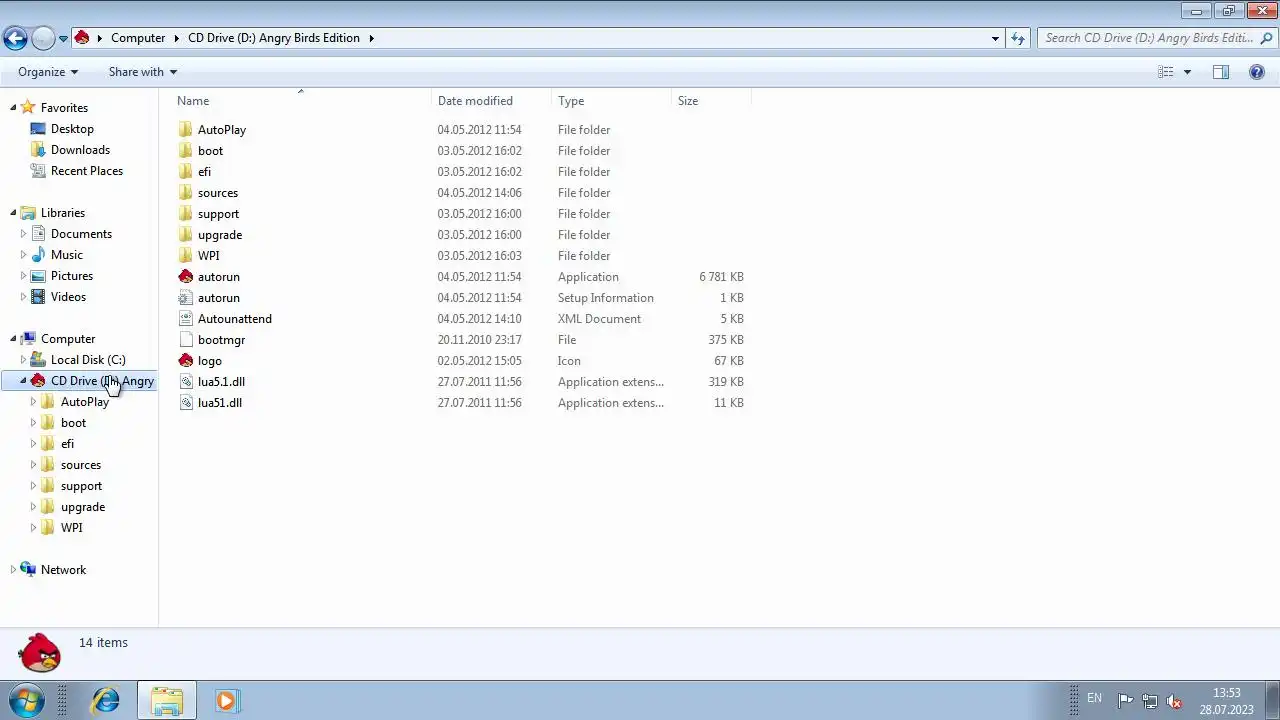The width and height of the screenshot is (1280, 720).
Task: Click the Action Center flag tray icon
Action: point(1125,701)
